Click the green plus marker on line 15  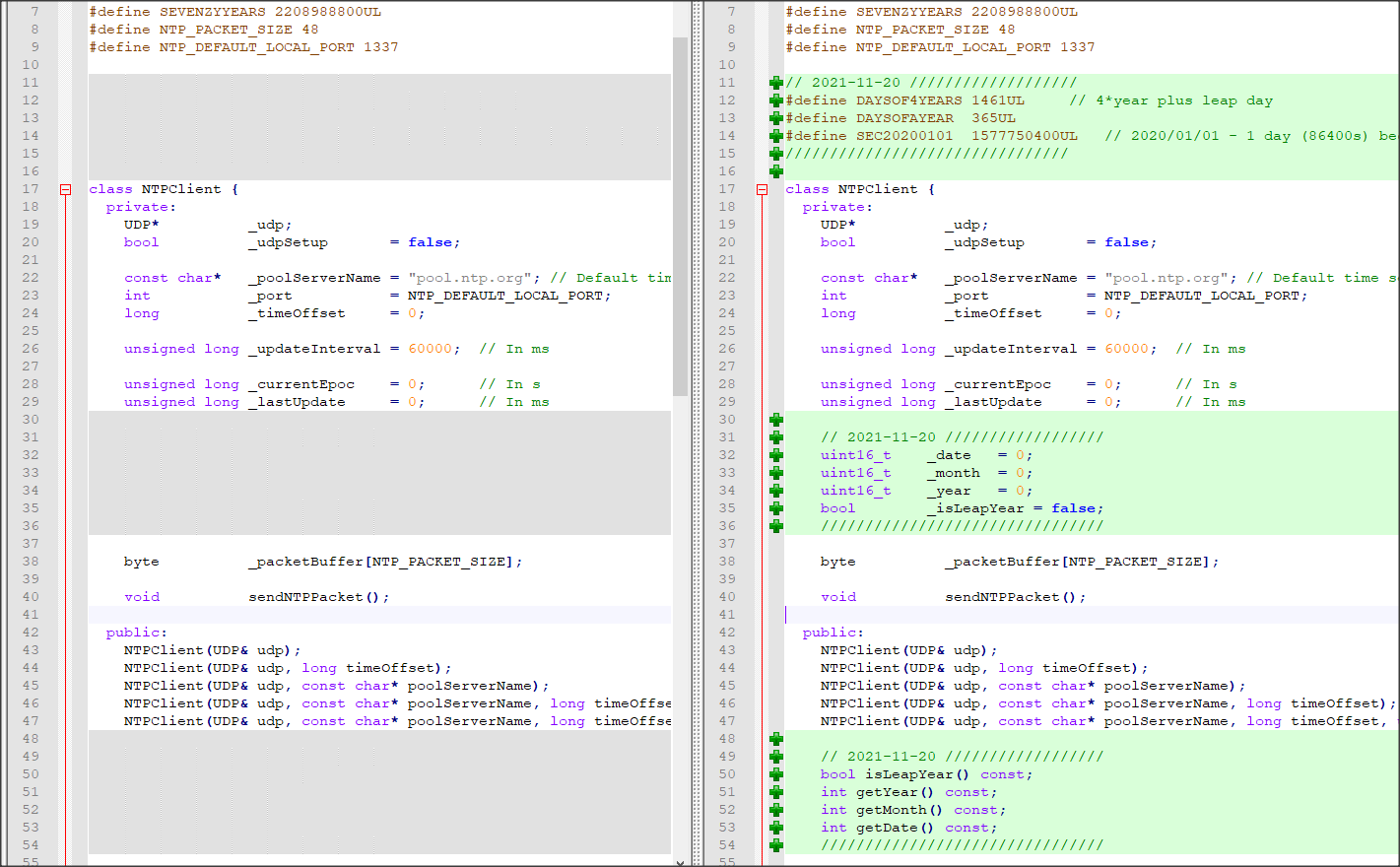tap(776, 154)
